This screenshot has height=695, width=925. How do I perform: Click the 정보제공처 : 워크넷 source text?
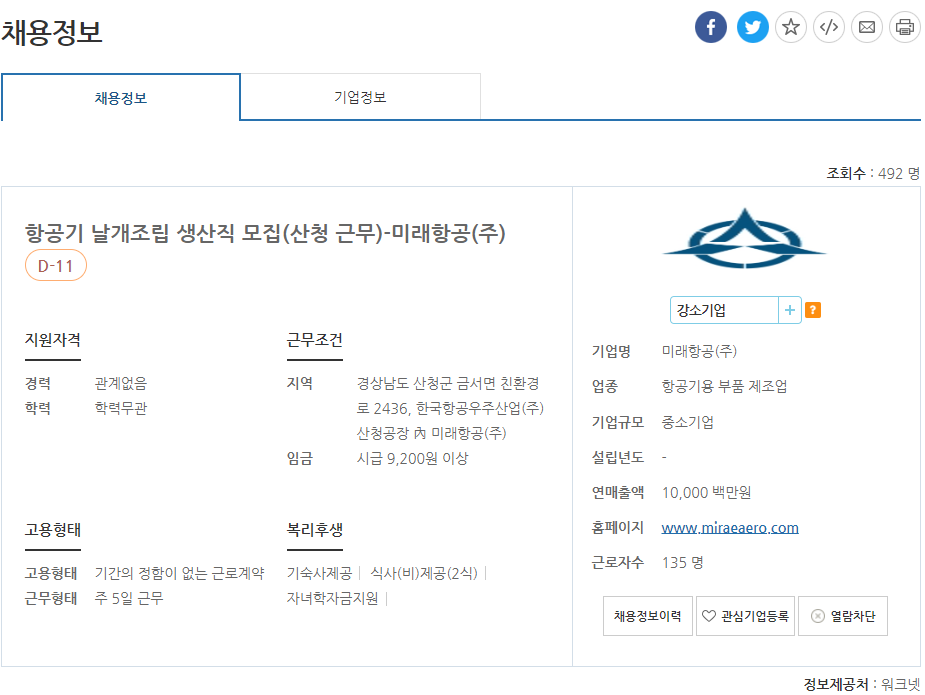click(862, 684)
